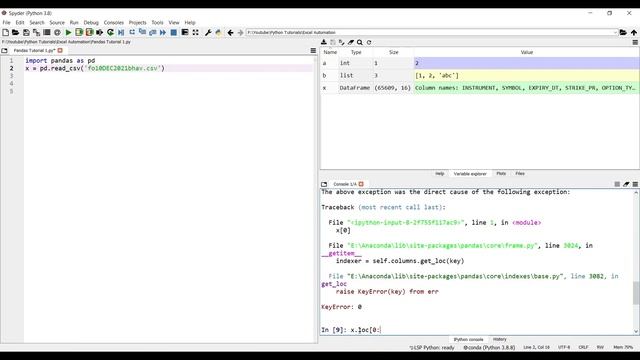
Task: Go back with the left arrow icon
Action: coord(230,32)
